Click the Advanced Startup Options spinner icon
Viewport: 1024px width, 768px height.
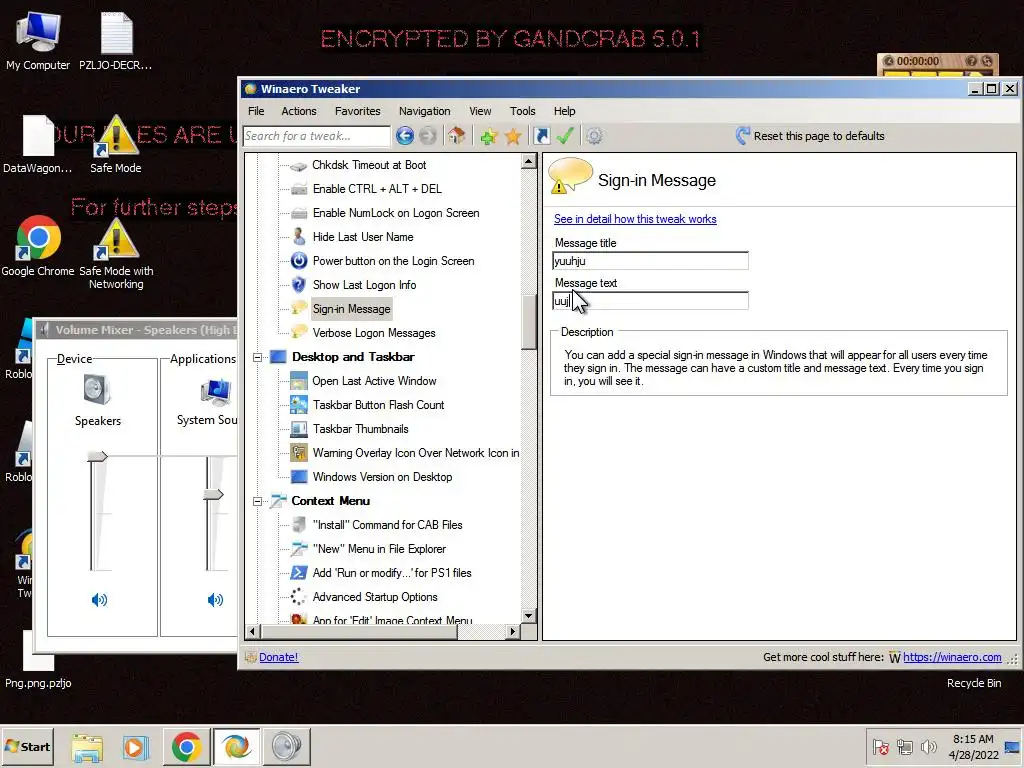click(x=298, y=596)
